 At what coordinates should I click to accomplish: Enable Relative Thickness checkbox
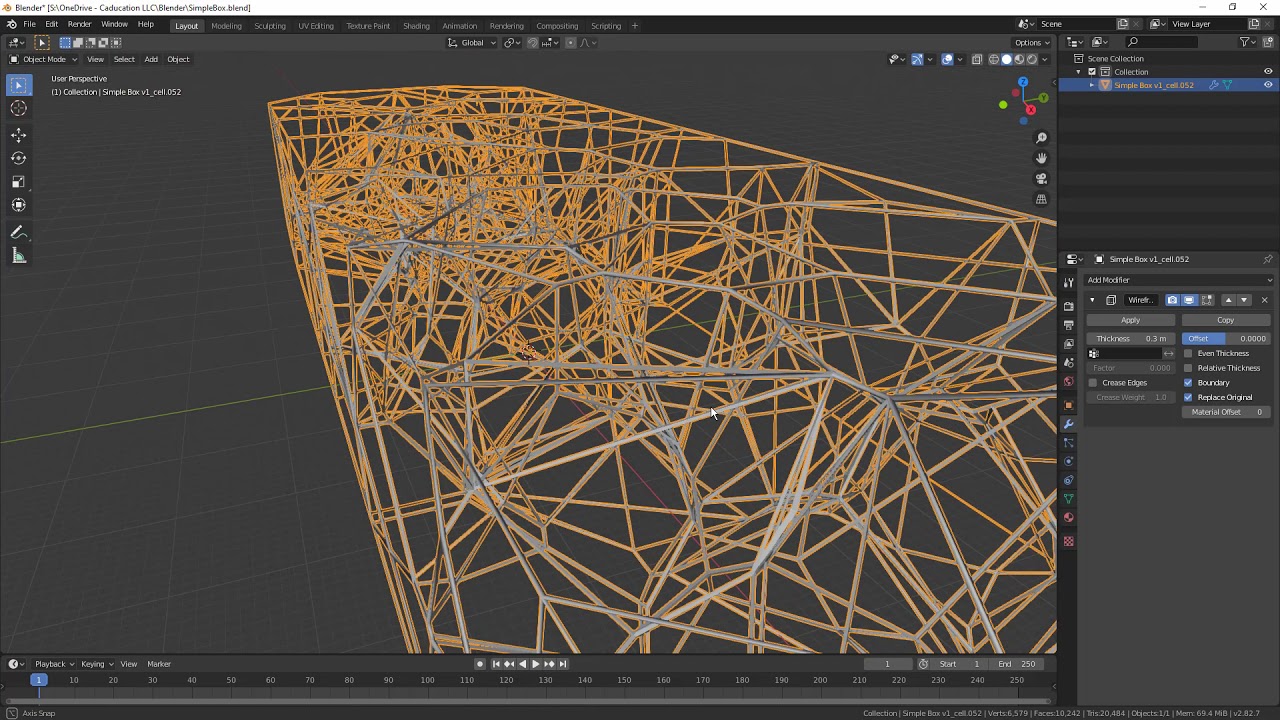(x=1188, y=368)
